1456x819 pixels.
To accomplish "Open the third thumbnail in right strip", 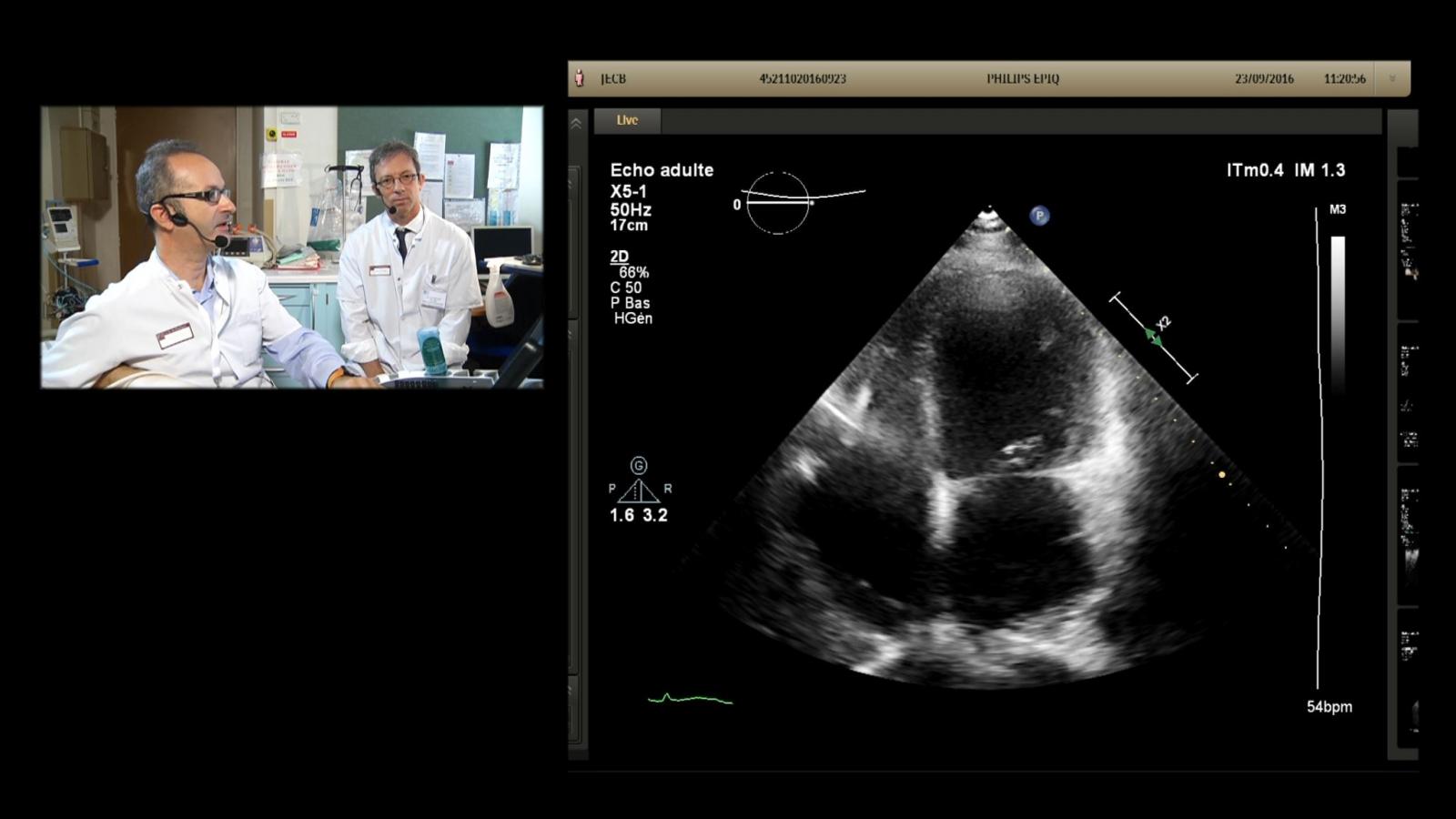I will pyautogui.click(x=1409, y=537).
